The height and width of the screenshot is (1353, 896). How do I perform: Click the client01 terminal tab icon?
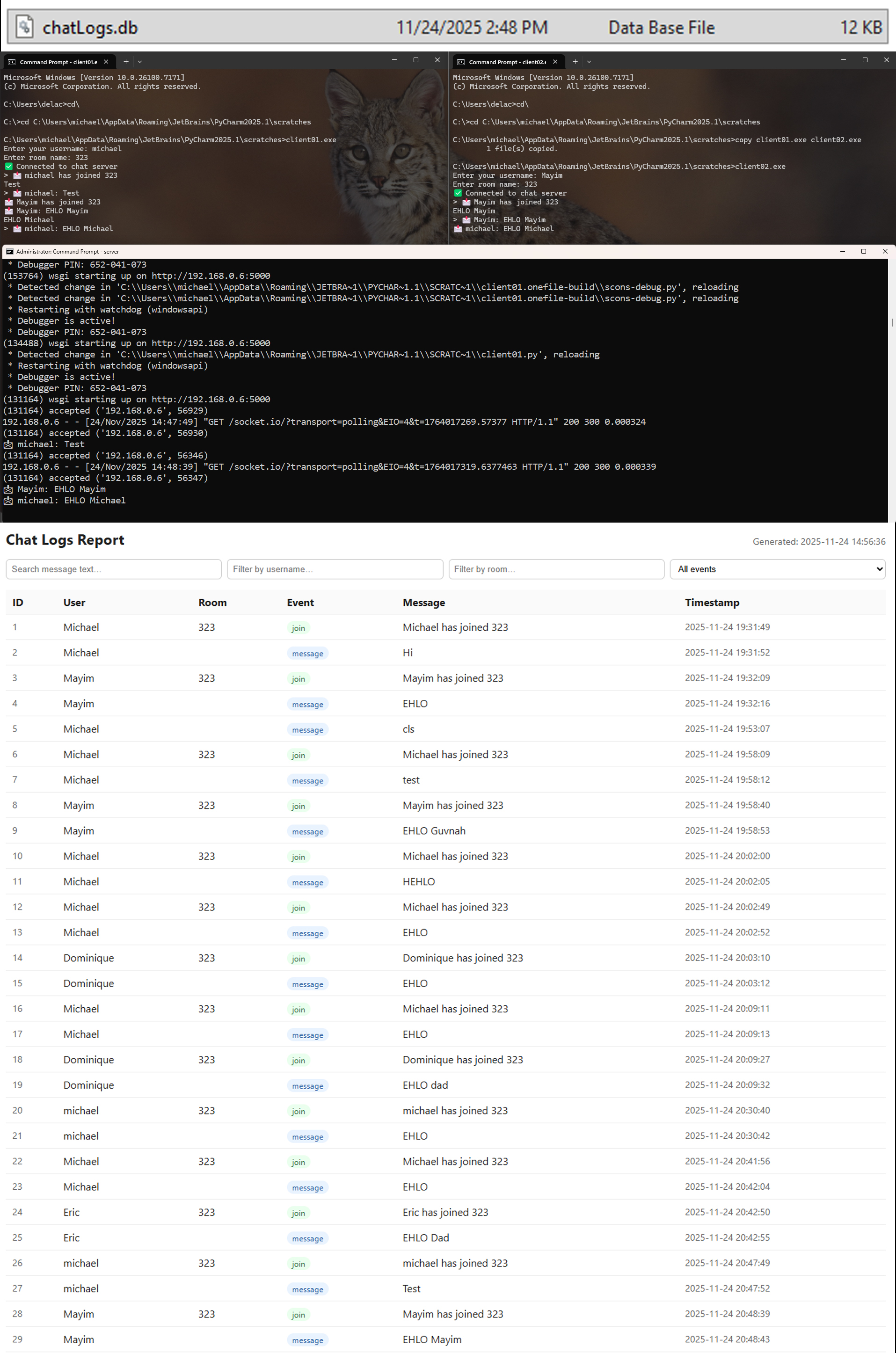(11, 62)
